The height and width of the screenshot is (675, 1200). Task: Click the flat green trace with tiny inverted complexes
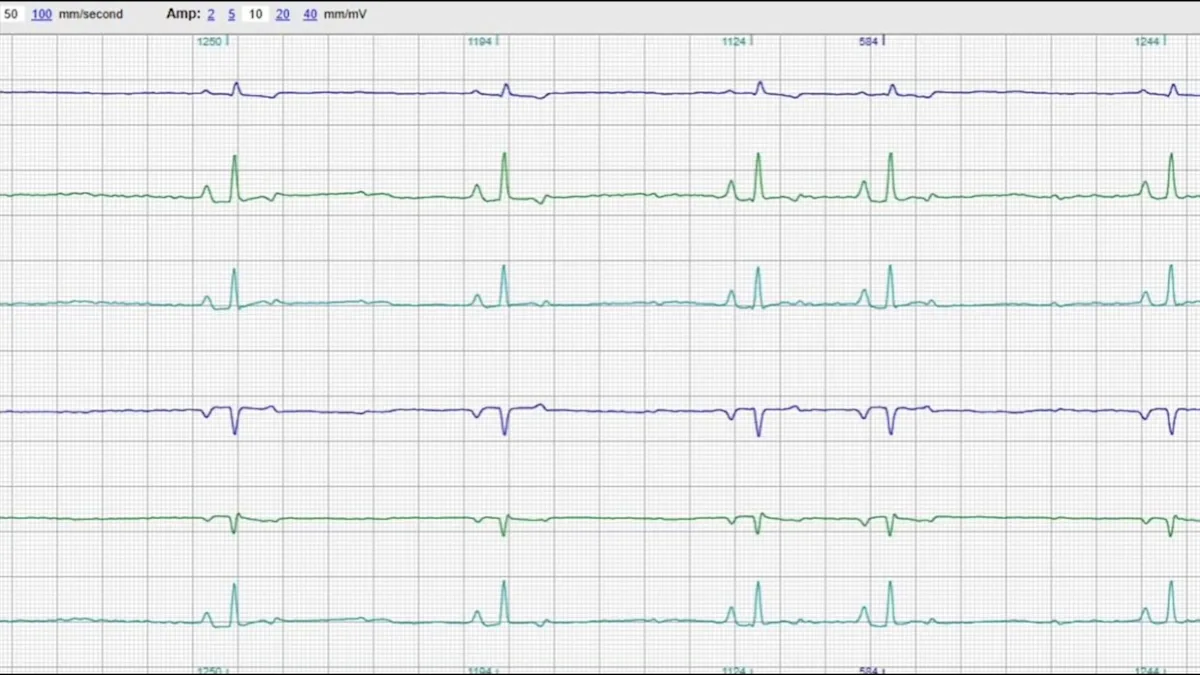click(600, 518)
